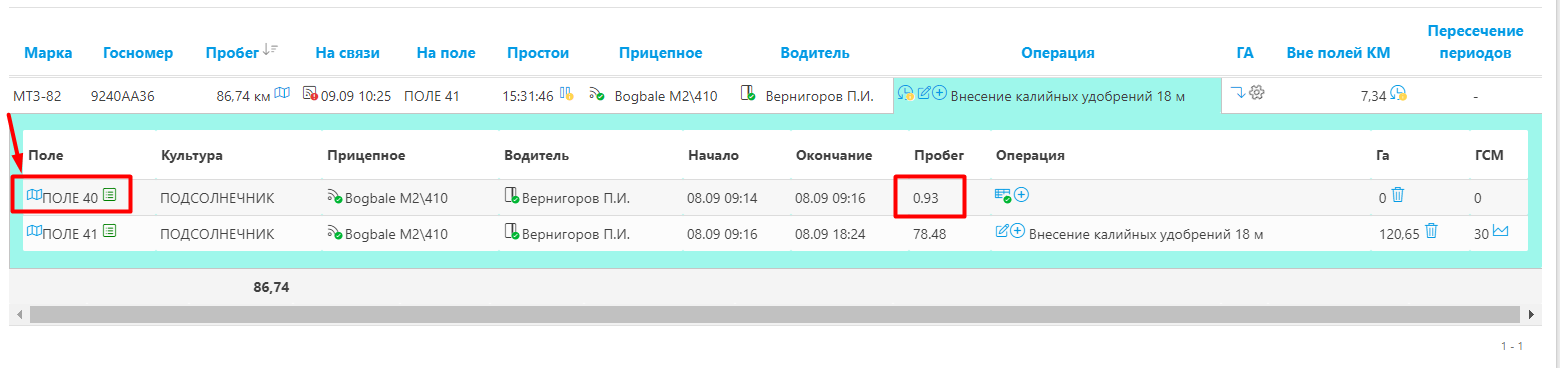Click Водитель column header
The width and height of the screenshot is (1560, 368).
(815, 53)
